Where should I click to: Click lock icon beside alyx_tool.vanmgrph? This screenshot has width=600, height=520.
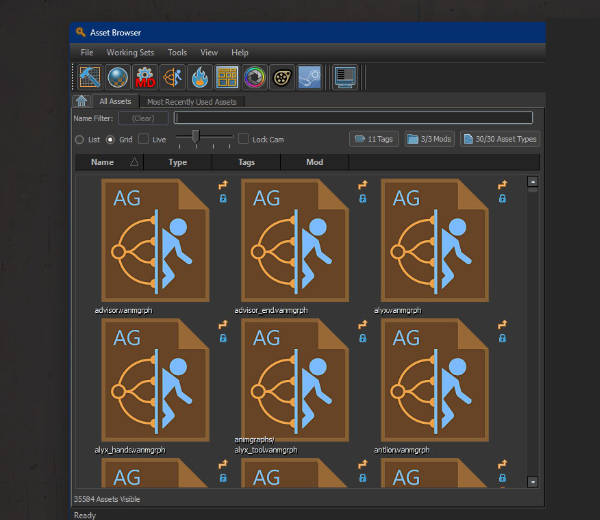[x=363, y=338]
